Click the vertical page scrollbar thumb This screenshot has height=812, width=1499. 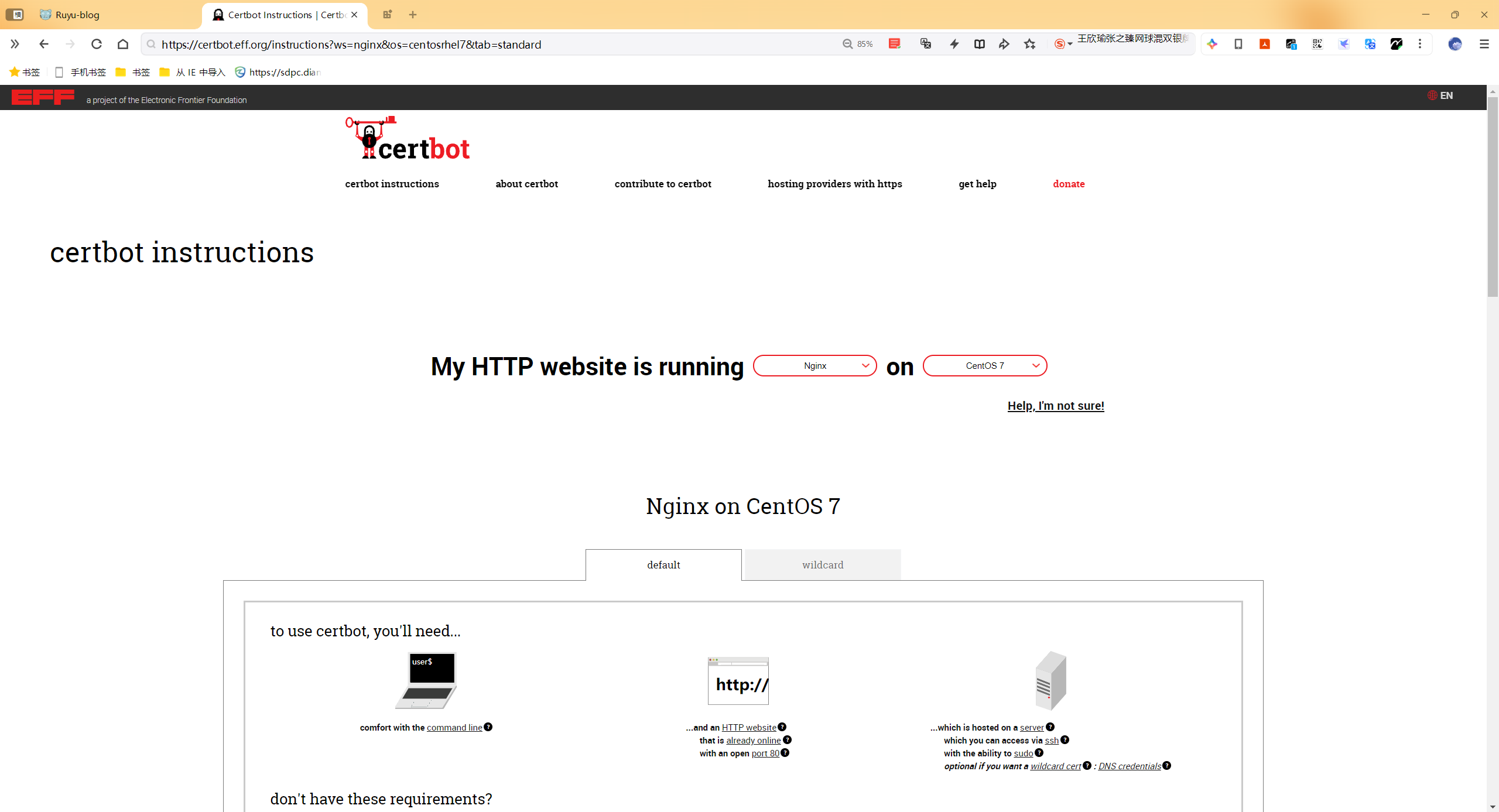1493,196
